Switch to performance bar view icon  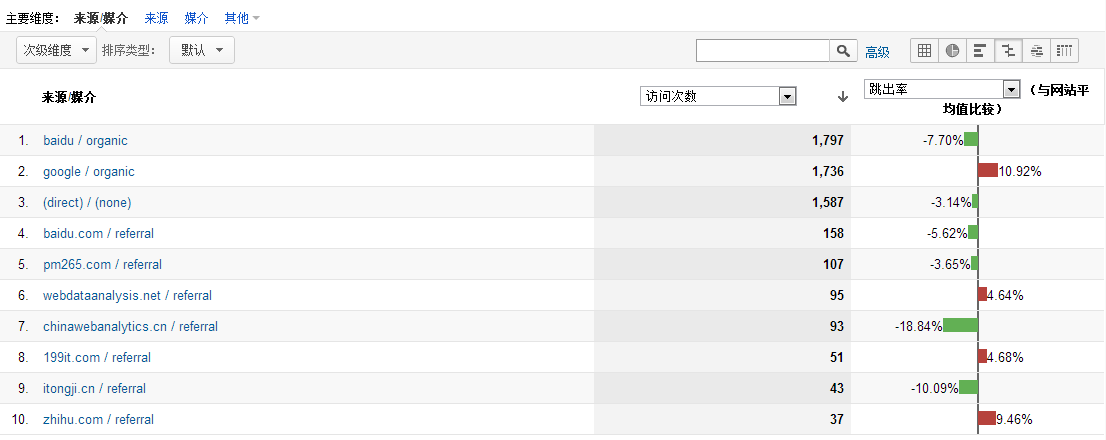click(x=980, y=50)
